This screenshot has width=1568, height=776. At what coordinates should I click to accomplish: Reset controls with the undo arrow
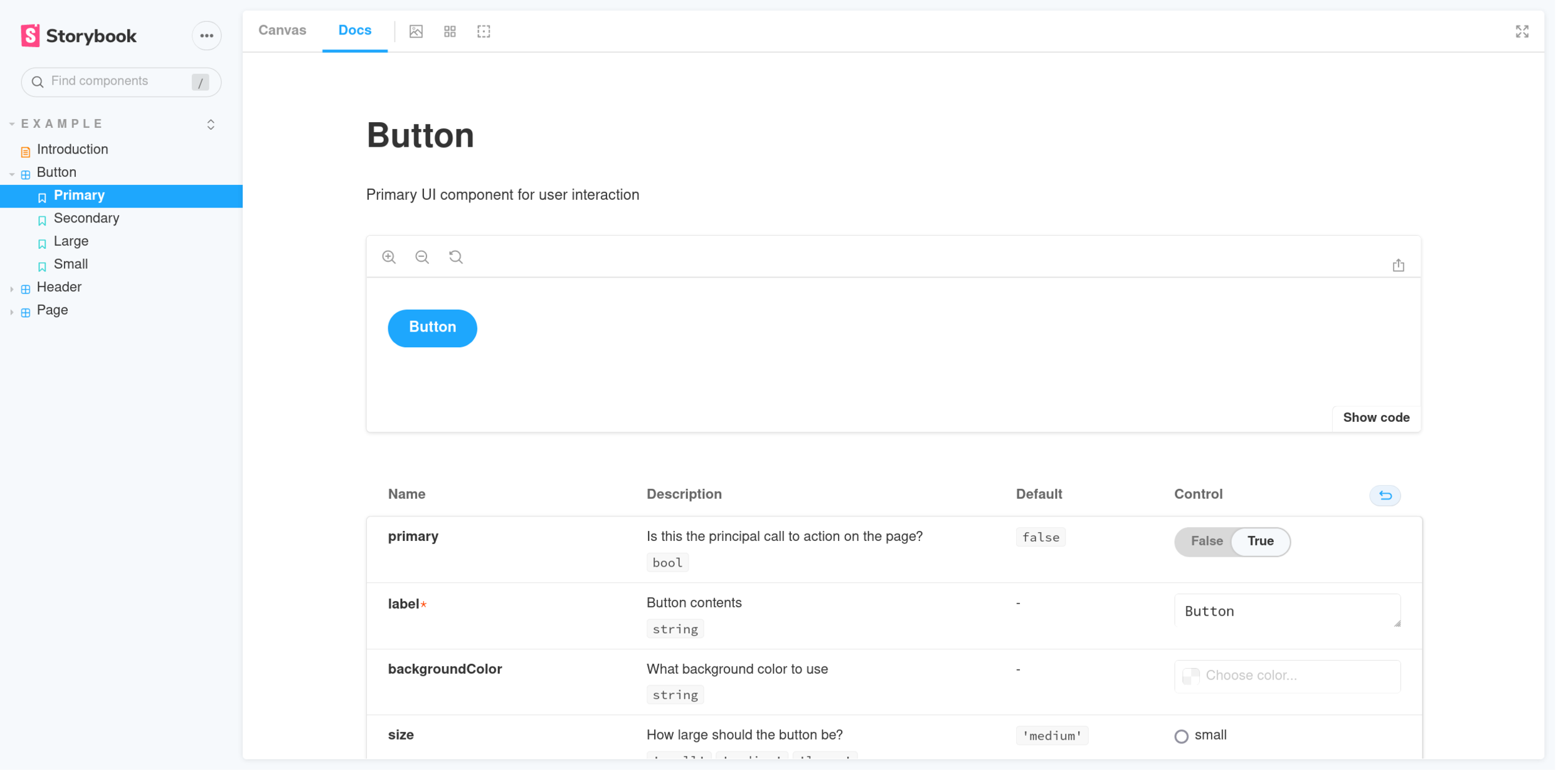point(1385,495)
